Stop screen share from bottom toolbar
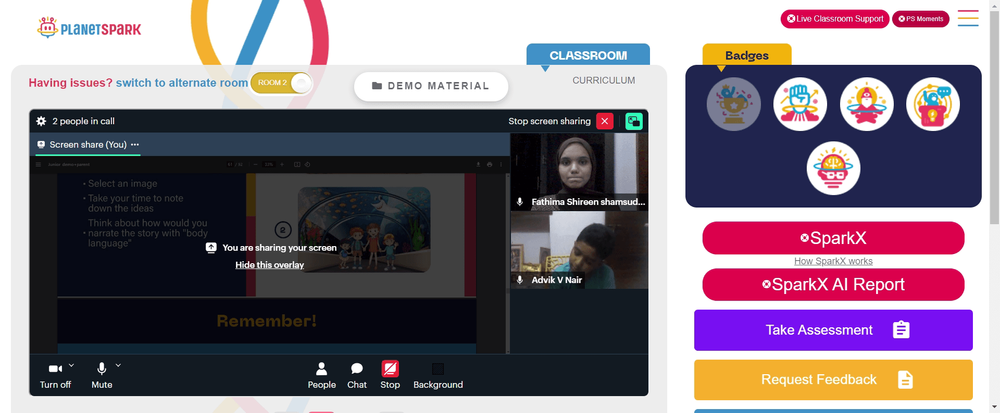This screenshot has height=413, width=1000. 390,375
